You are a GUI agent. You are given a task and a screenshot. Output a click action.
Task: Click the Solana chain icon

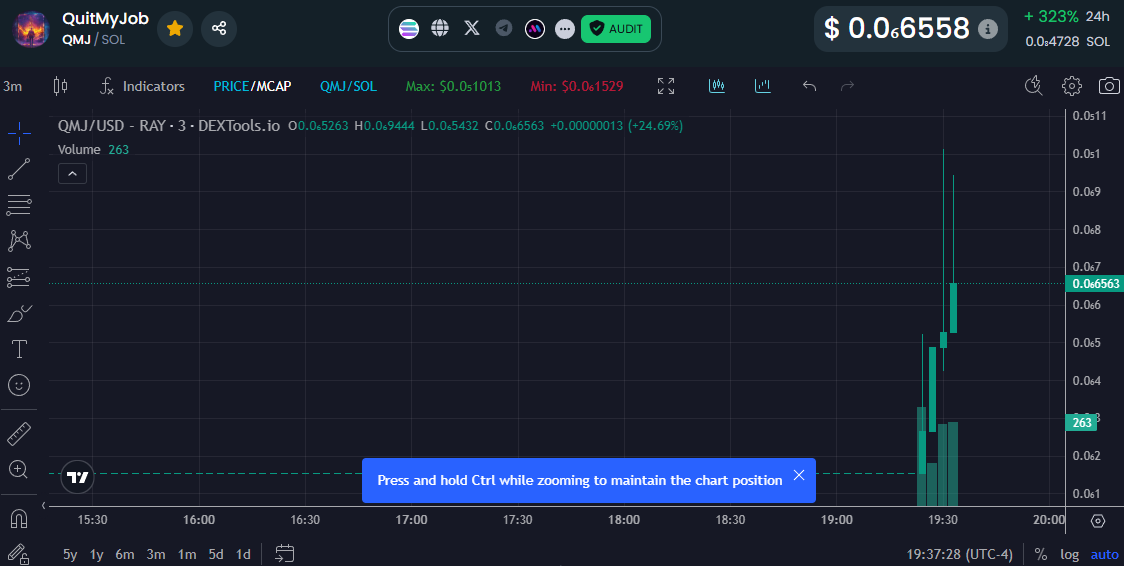[409, 29]
